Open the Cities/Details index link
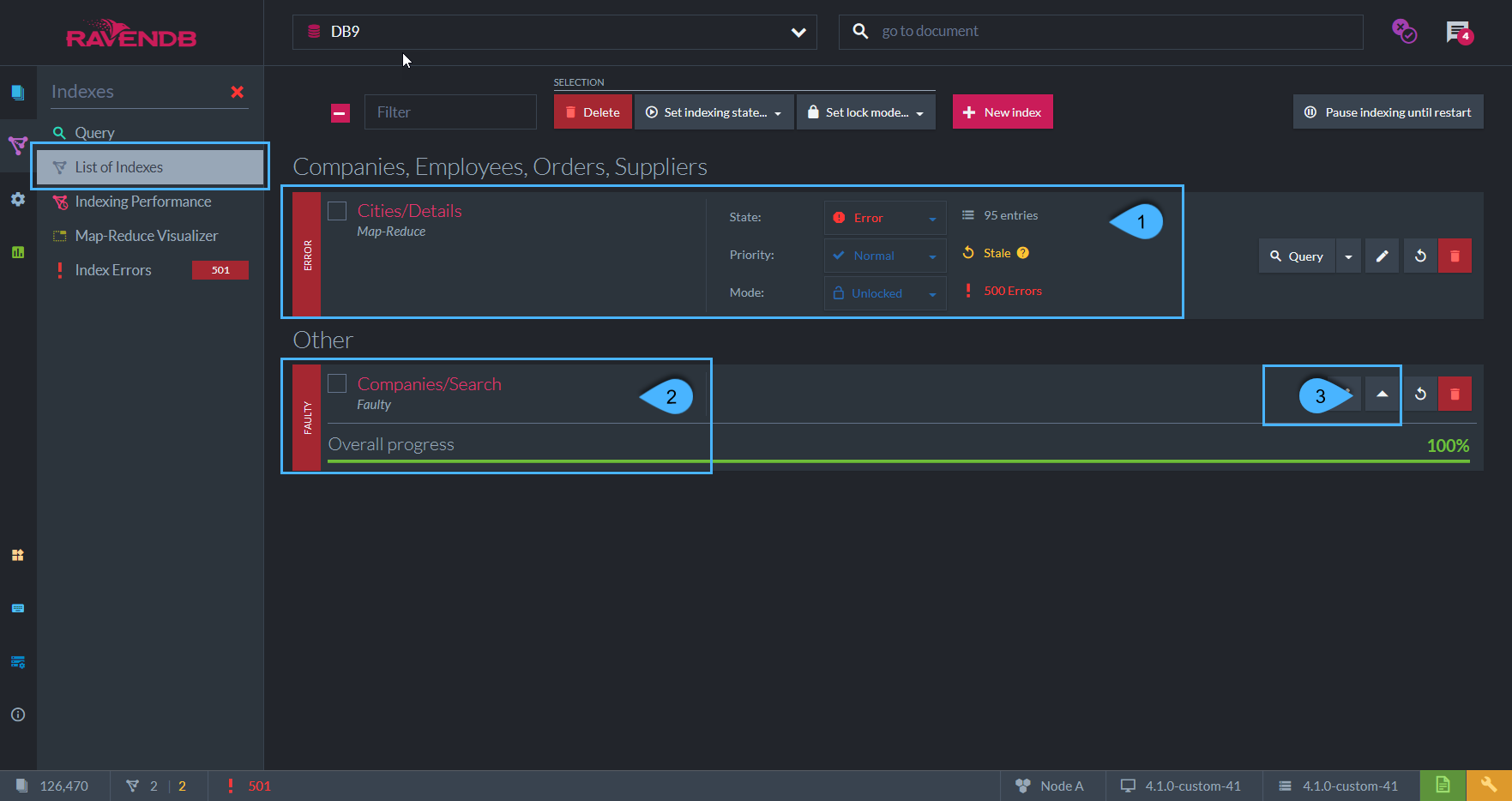This screenshot has height=801, width=1512. pyautogui.click(x=409, y=211)
